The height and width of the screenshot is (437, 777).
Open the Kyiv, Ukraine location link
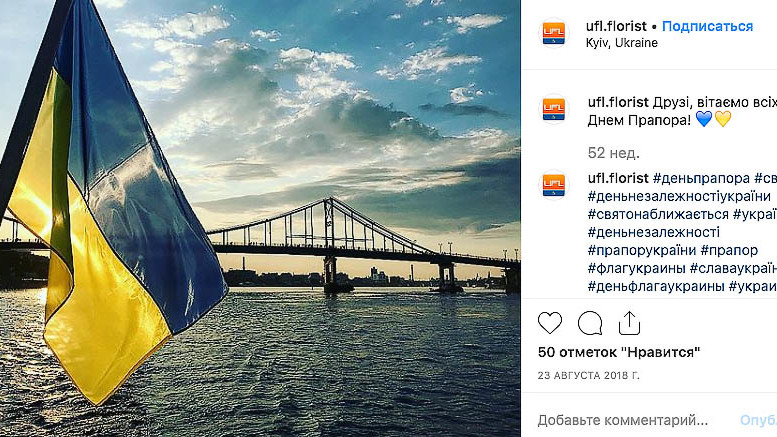(622, 43)
